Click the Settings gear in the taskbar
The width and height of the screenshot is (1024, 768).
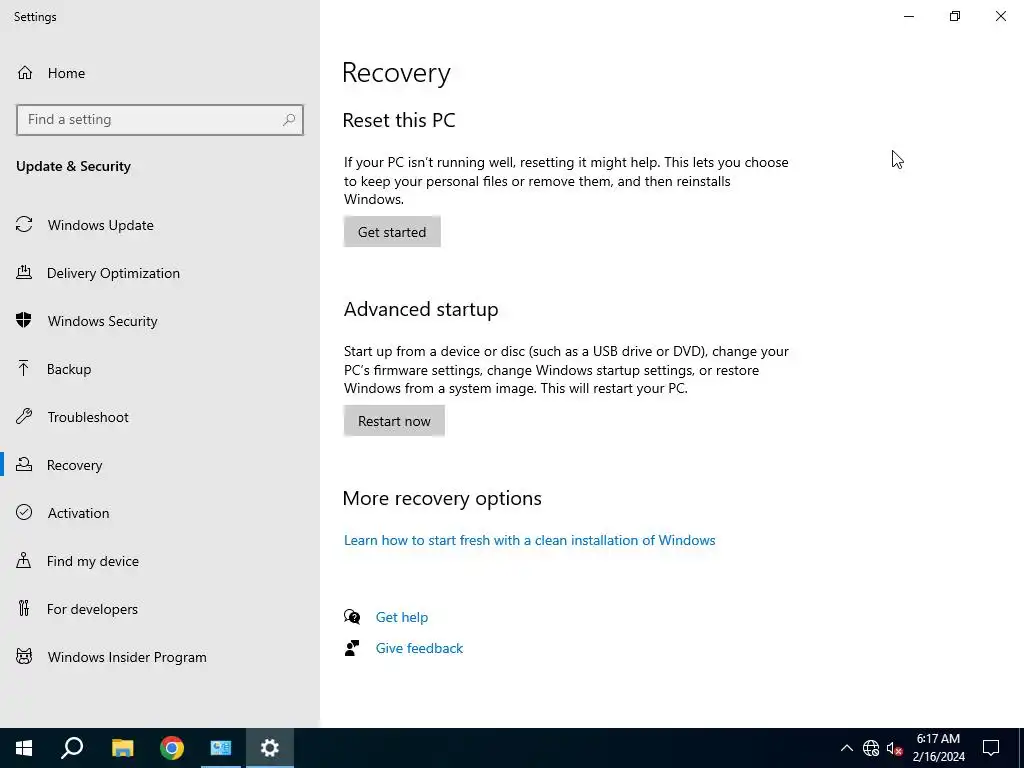point(270,748)
